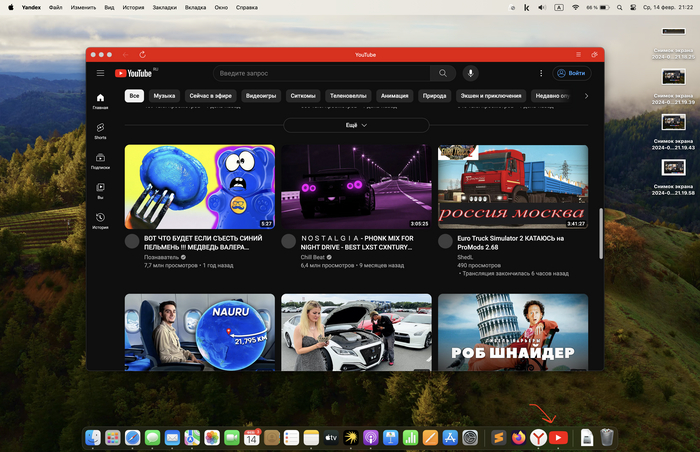This screenshot has height=452, width=700.
Task: Open the РОБ ШНАЙДЕР video thumbnail
Action: (x=513, y=332)
